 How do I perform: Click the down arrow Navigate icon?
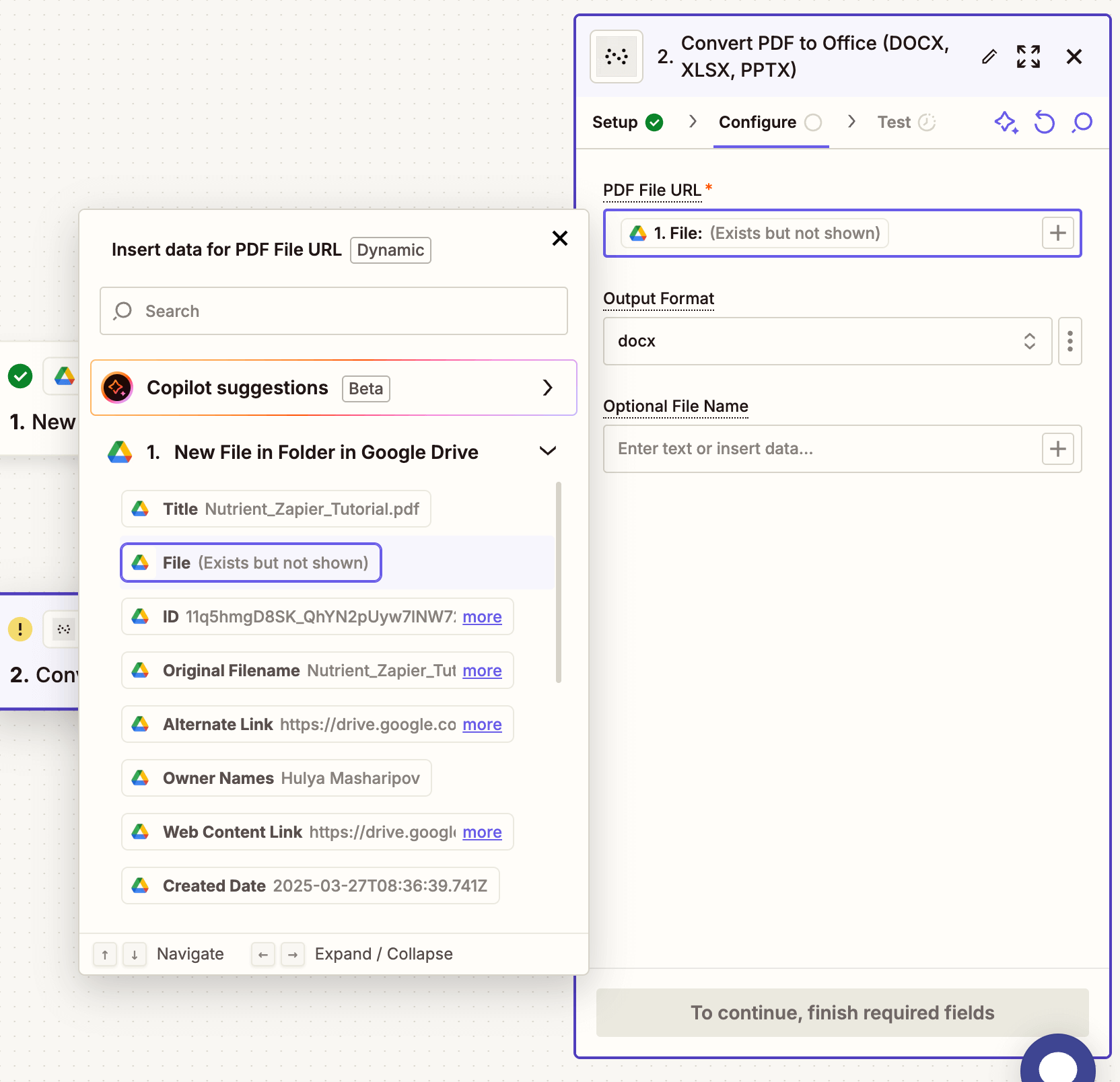point(134,954)
